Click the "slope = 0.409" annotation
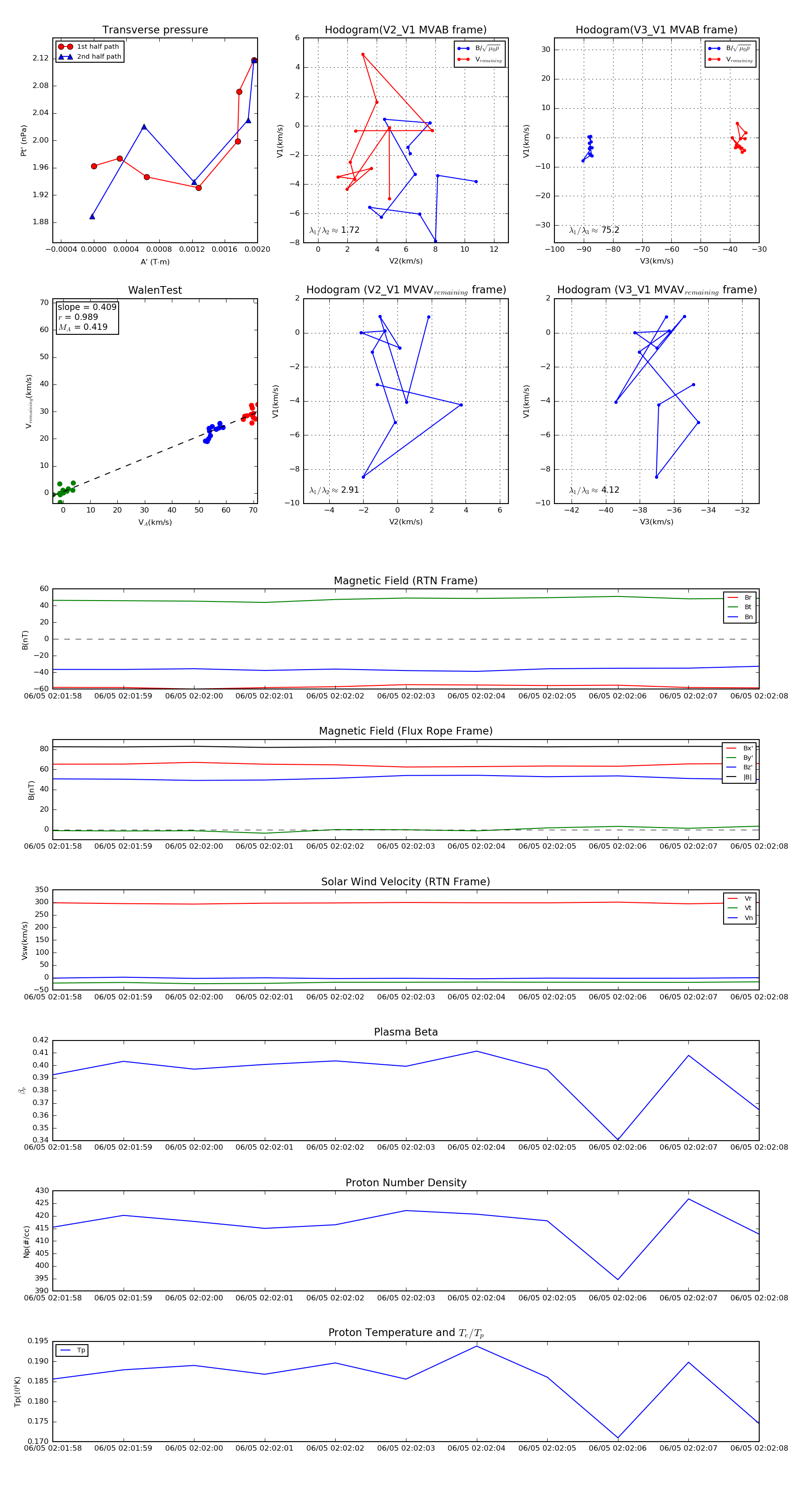The height and width of the screenshot is (1489, 812). click(x=87, y=308)
